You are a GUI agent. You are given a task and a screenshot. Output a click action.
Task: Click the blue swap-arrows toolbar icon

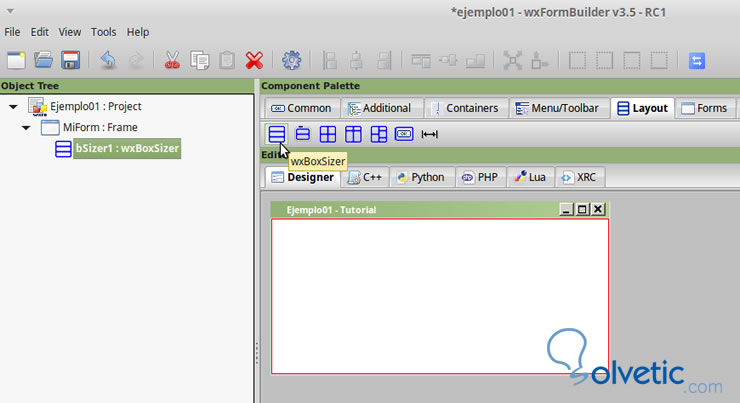(x=697, y=60)
